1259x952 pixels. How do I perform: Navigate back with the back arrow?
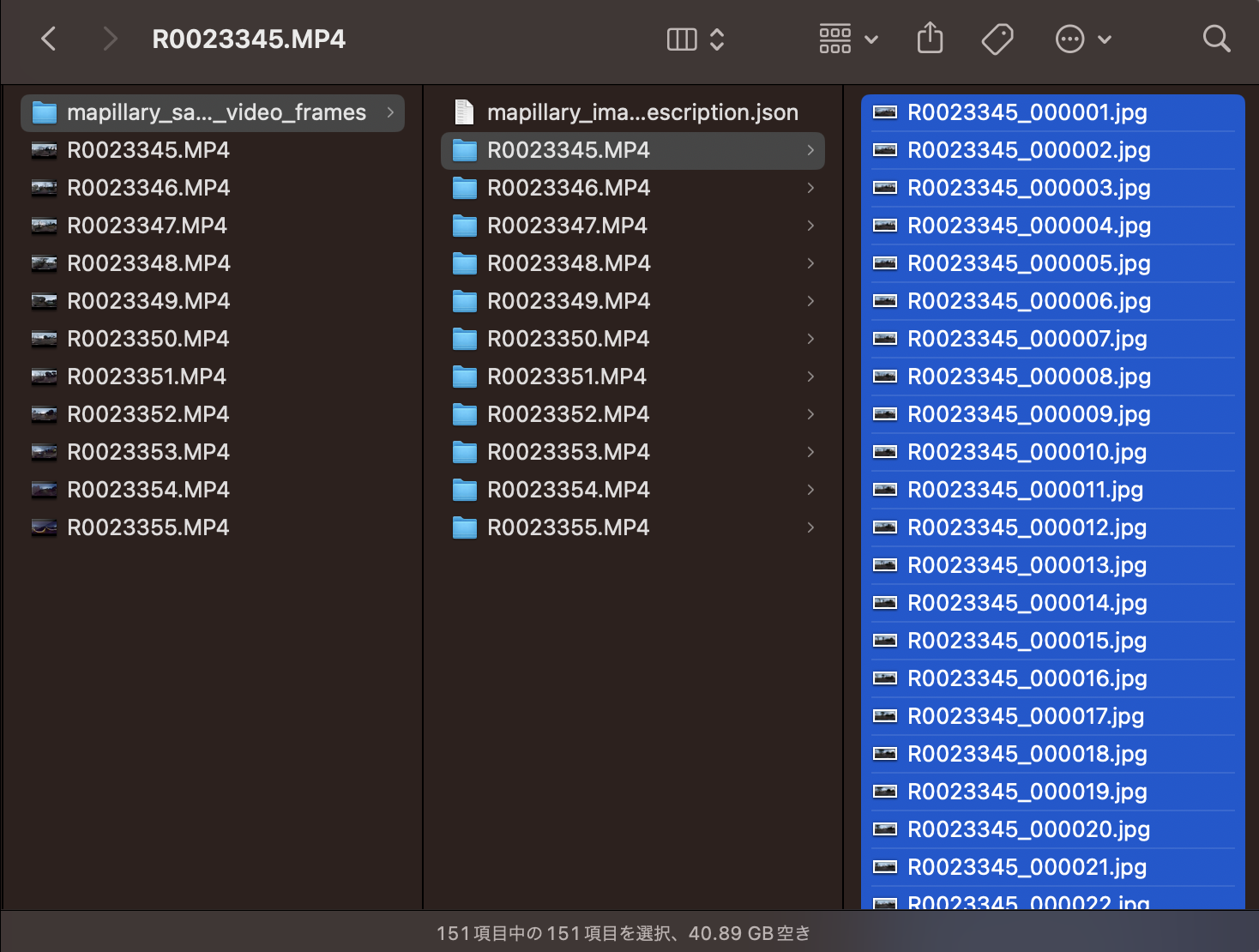pos(49,39)
